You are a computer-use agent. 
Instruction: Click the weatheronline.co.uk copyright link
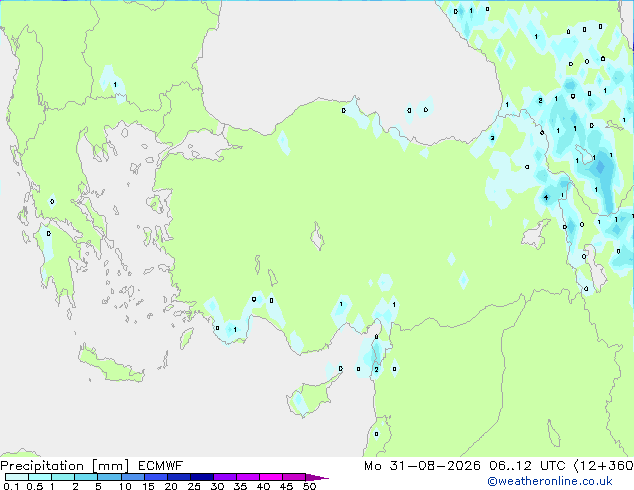click(550, 481)
